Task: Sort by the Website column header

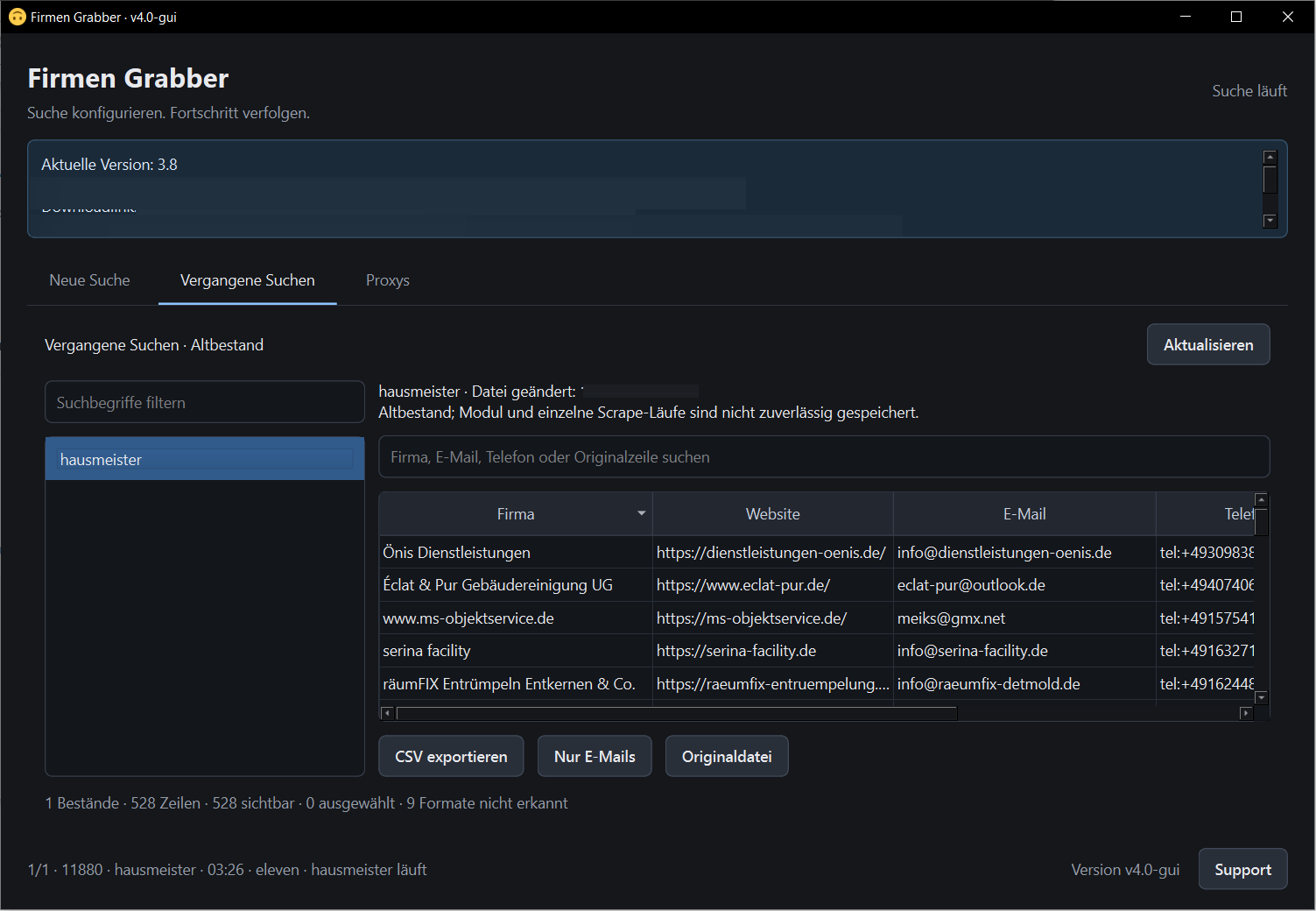Action: (773, 514)
